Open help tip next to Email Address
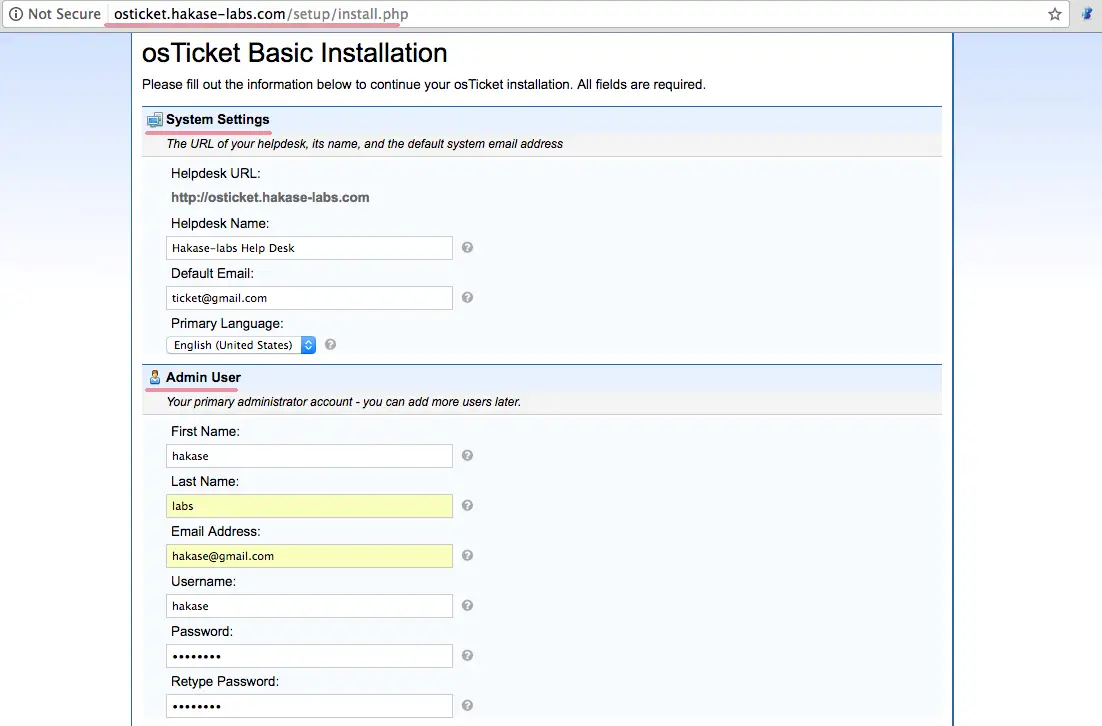Viewport: 1102px width, 726px height. 467,555
